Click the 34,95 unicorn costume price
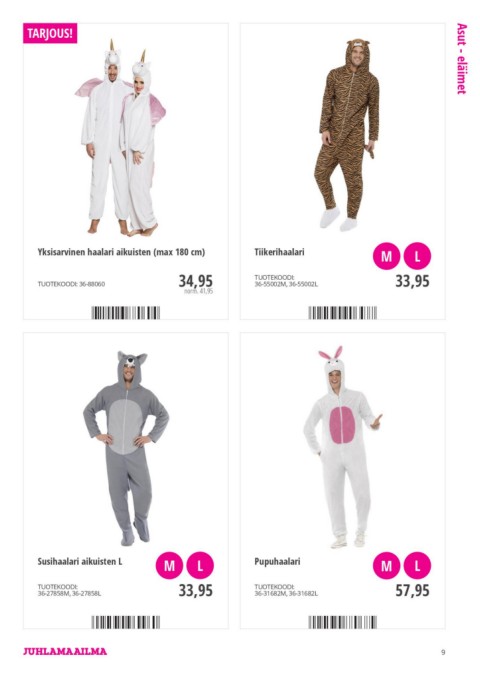The width and height of the screenshot is (480, 679). 196,281
